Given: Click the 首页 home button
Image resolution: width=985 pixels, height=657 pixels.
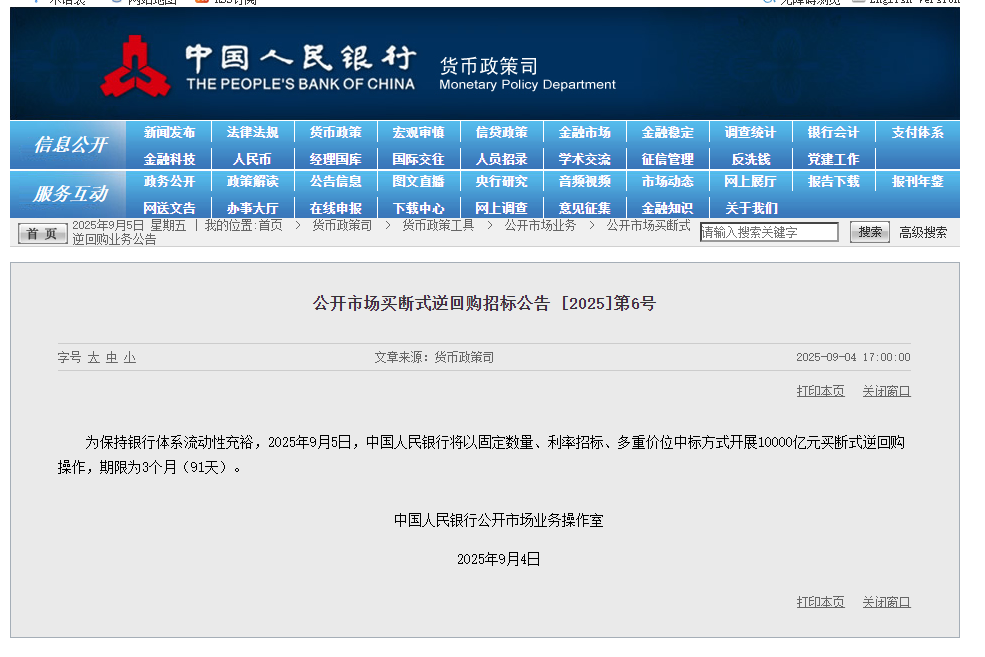Looking at the screenshot, I should 42,233.
